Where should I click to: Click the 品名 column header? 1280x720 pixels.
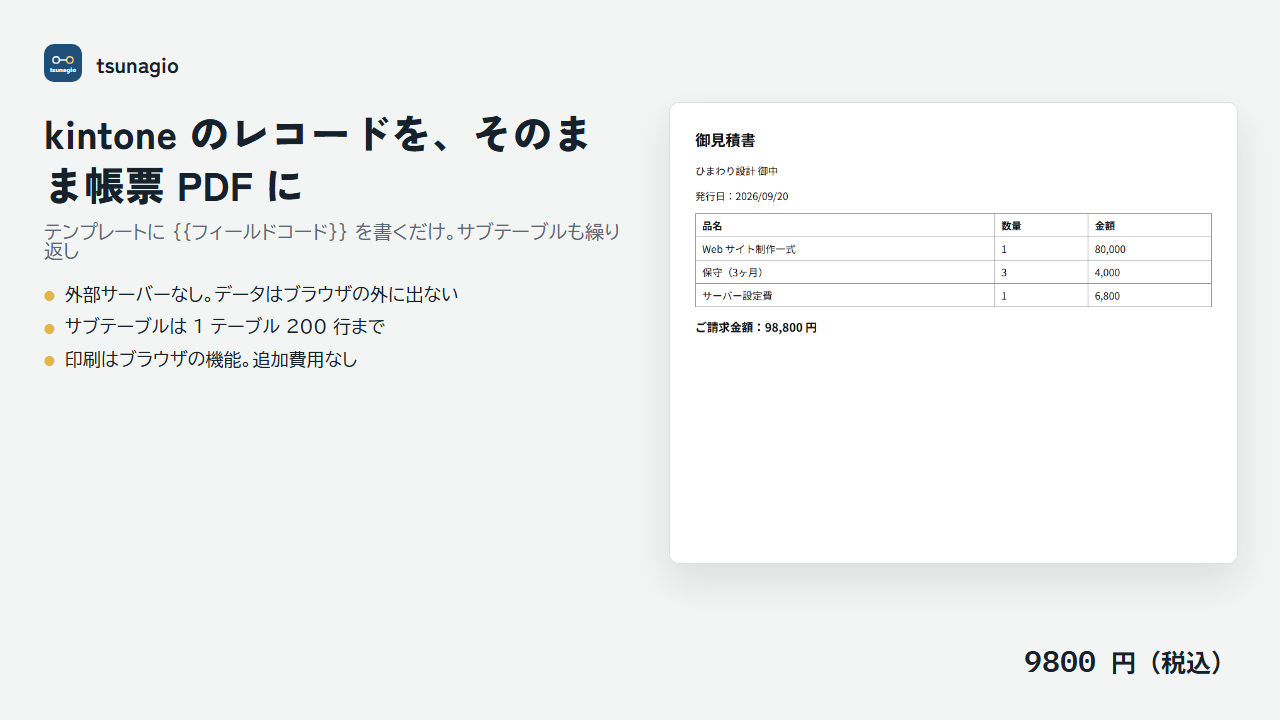[845, 225]
